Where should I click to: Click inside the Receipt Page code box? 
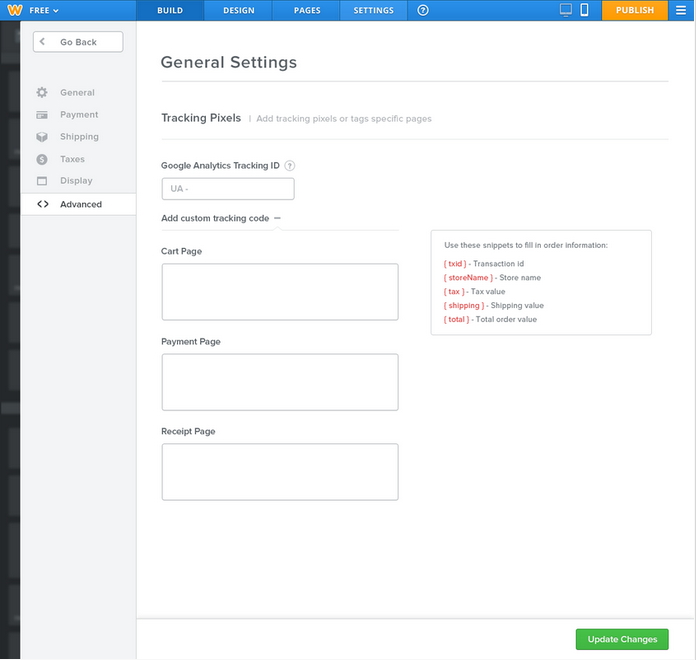pos(280,472)
